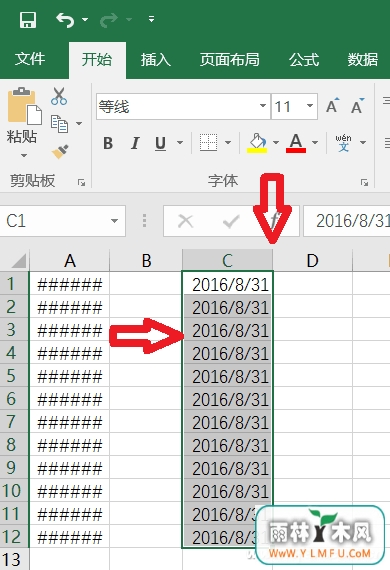Viewport: 390px width, 570px height.
Task: Click the Cut scissors icon
Action: point(59,96)
